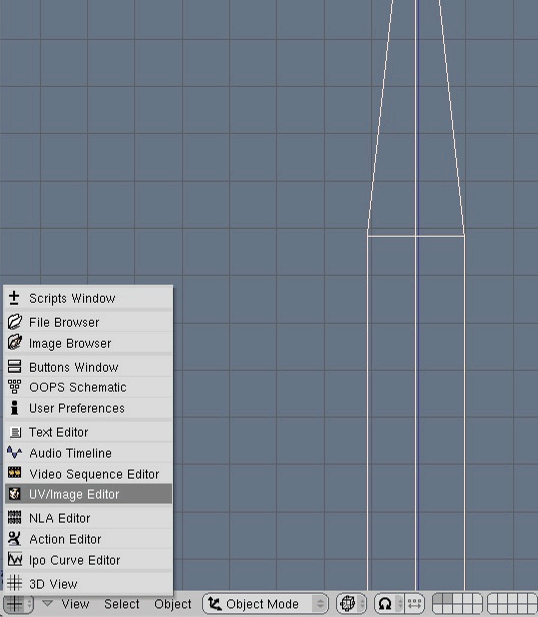Image resolution: width=538 pixels, height=617 pixels.
Task: Switch to Text Editor
Action: [88, 432]
